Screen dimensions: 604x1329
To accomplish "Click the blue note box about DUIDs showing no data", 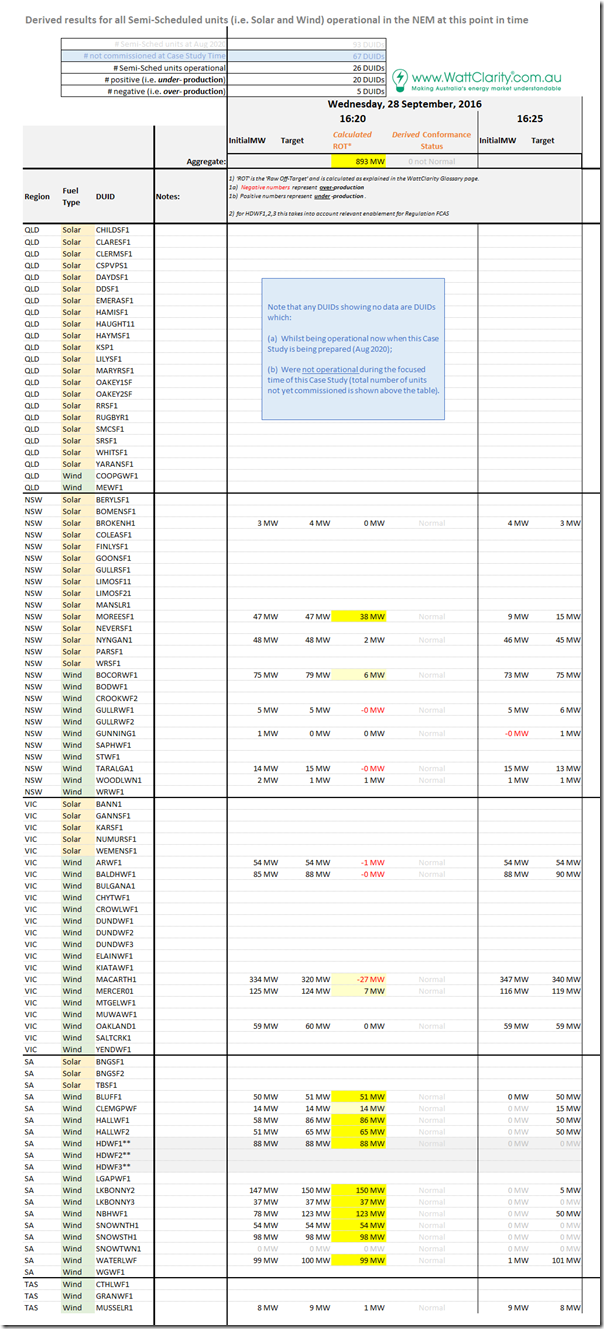I will (352, 349).
